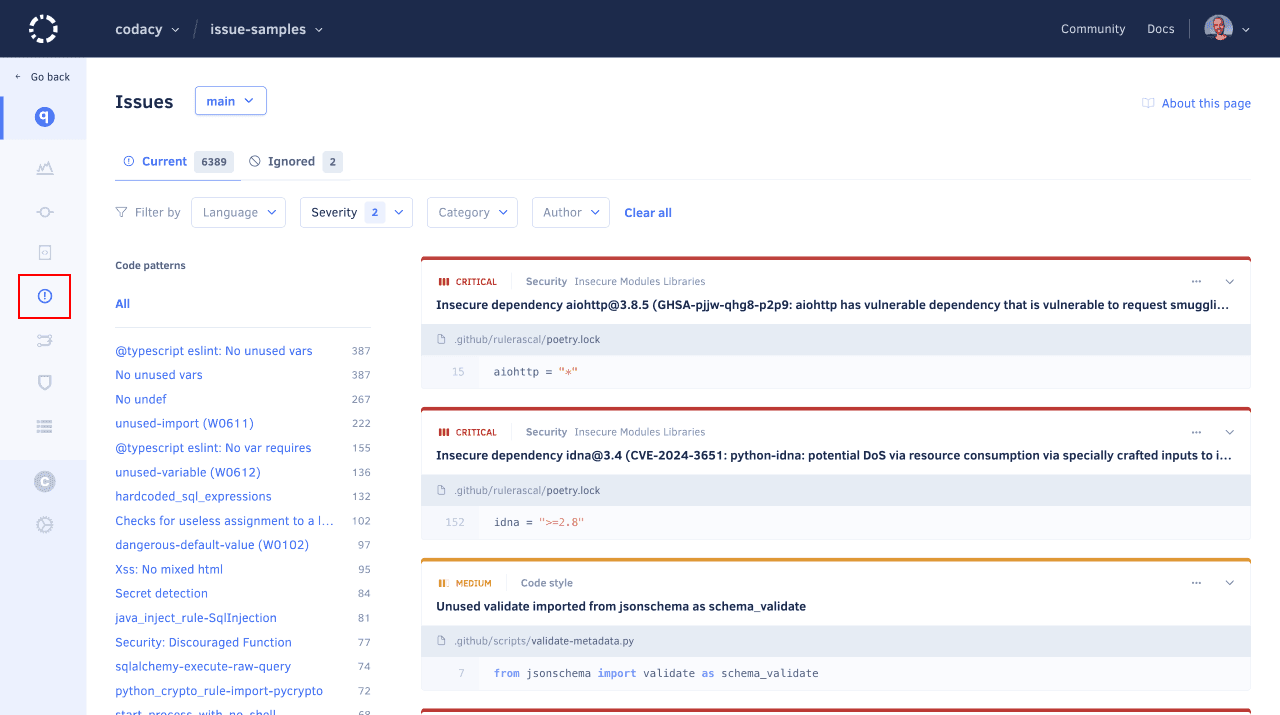Open the Pull requests sidebar icon

tap(44, 341)
